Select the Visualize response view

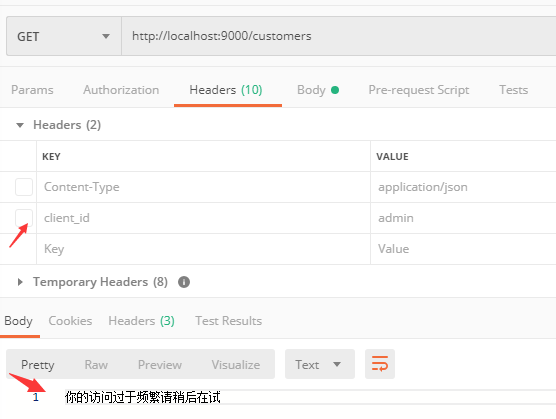point(236,365)
